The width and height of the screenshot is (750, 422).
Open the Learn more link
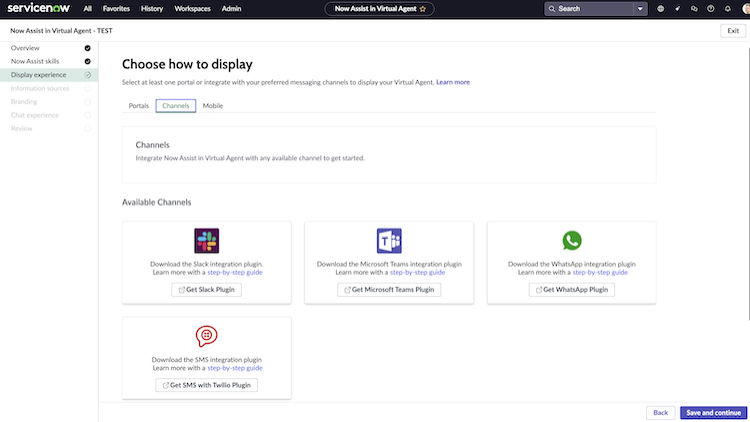(453, 82)
